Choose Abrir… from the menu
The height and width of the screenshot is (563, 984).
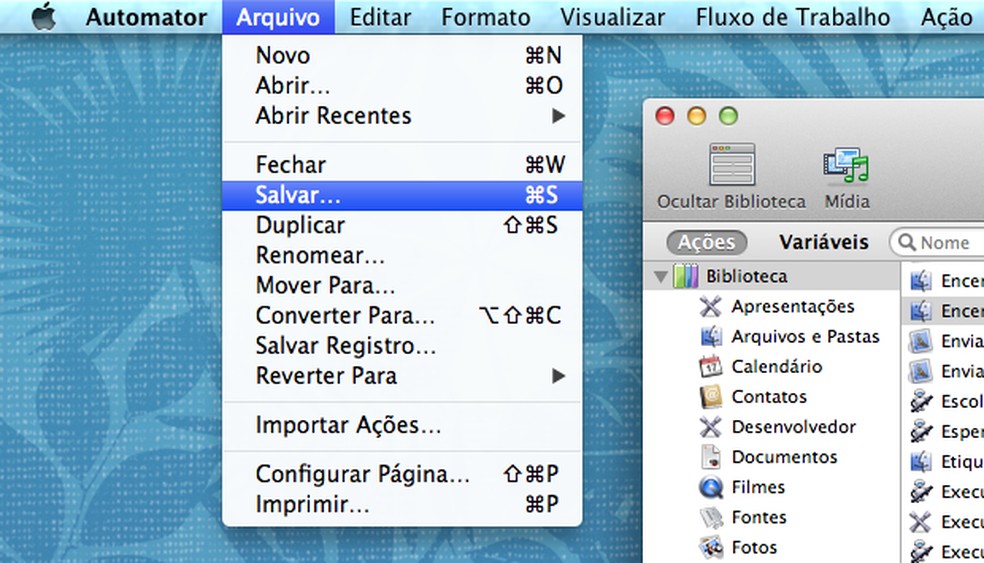(402, 85)
